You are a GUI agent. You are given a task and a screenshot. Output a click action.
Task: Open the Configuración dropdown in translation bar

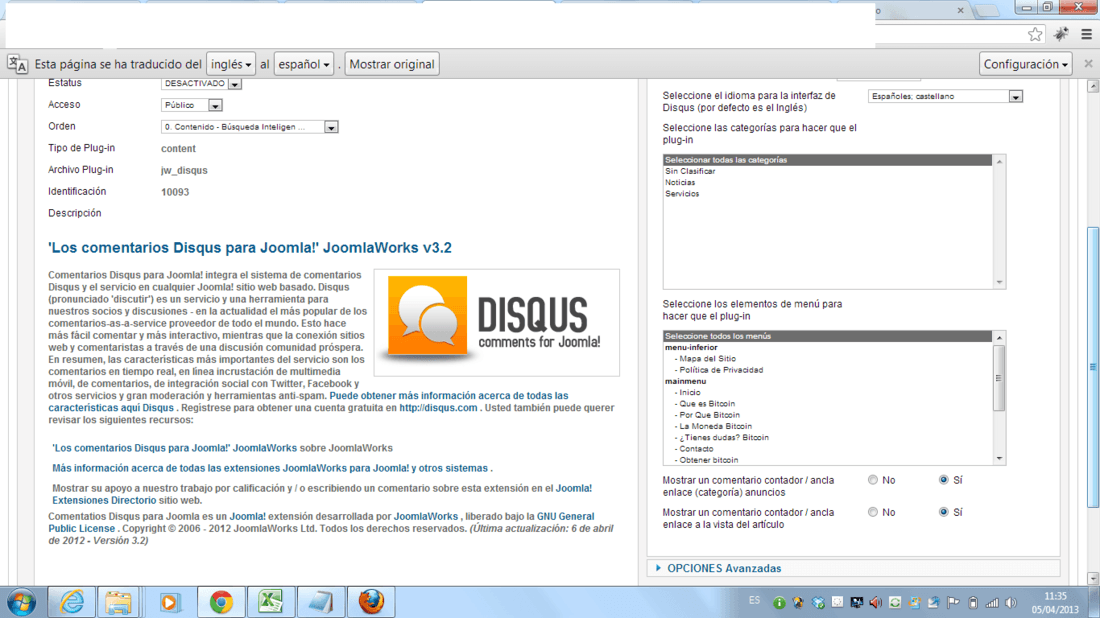coord(1026,64)
